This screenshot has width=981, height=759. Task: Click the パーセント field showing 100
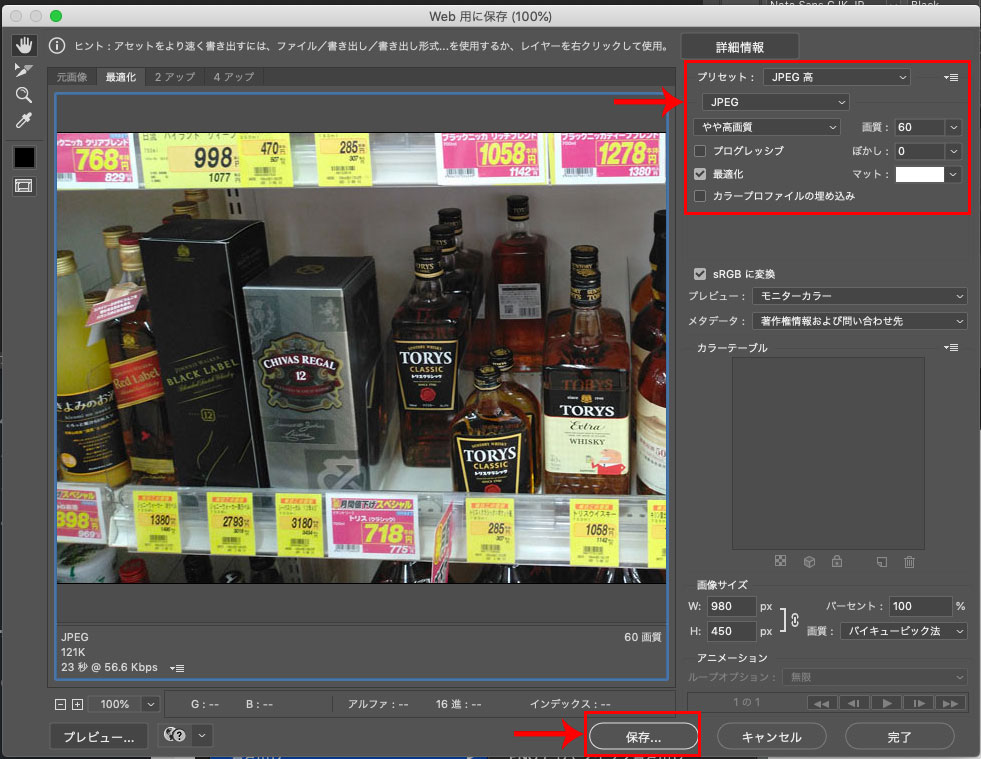click(921, 606)
